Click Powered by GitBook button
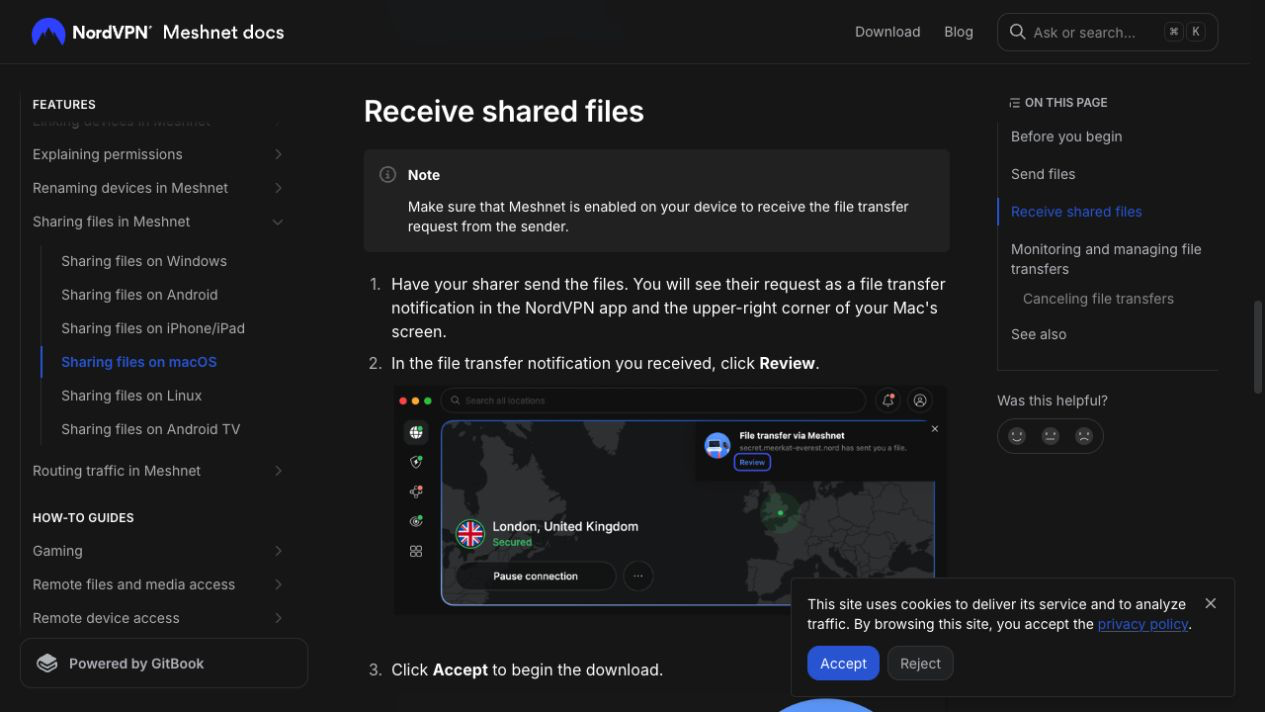 164,663
